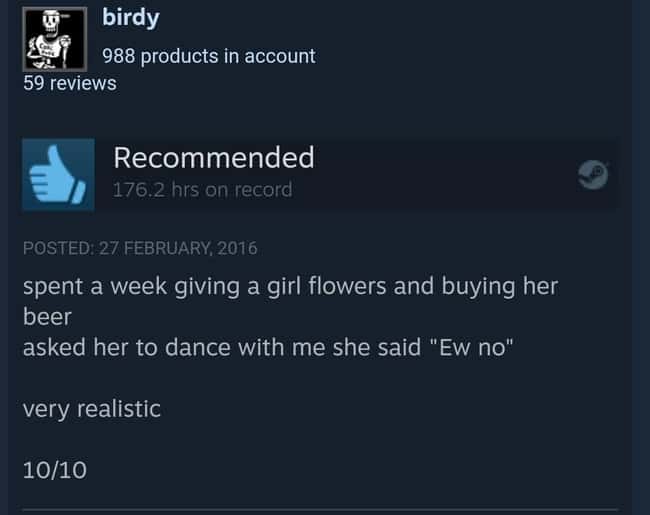Click the word POSTED label
The image size is (650, 515).
[58, 248]
